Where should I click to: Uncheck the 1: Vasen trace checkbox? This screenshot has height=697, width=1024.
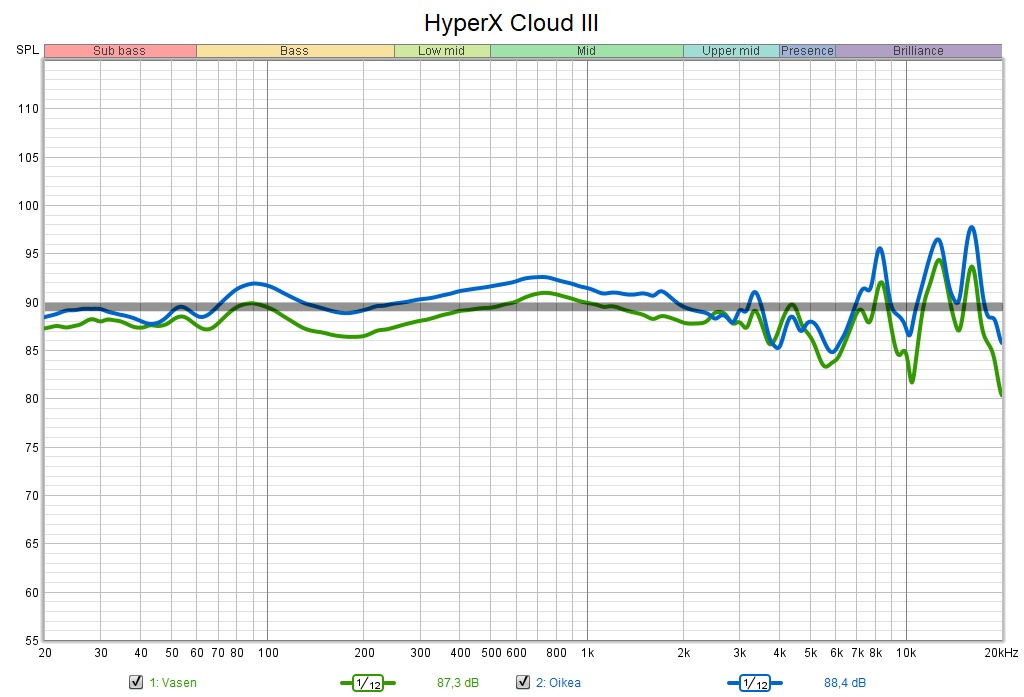pos(136,682)
